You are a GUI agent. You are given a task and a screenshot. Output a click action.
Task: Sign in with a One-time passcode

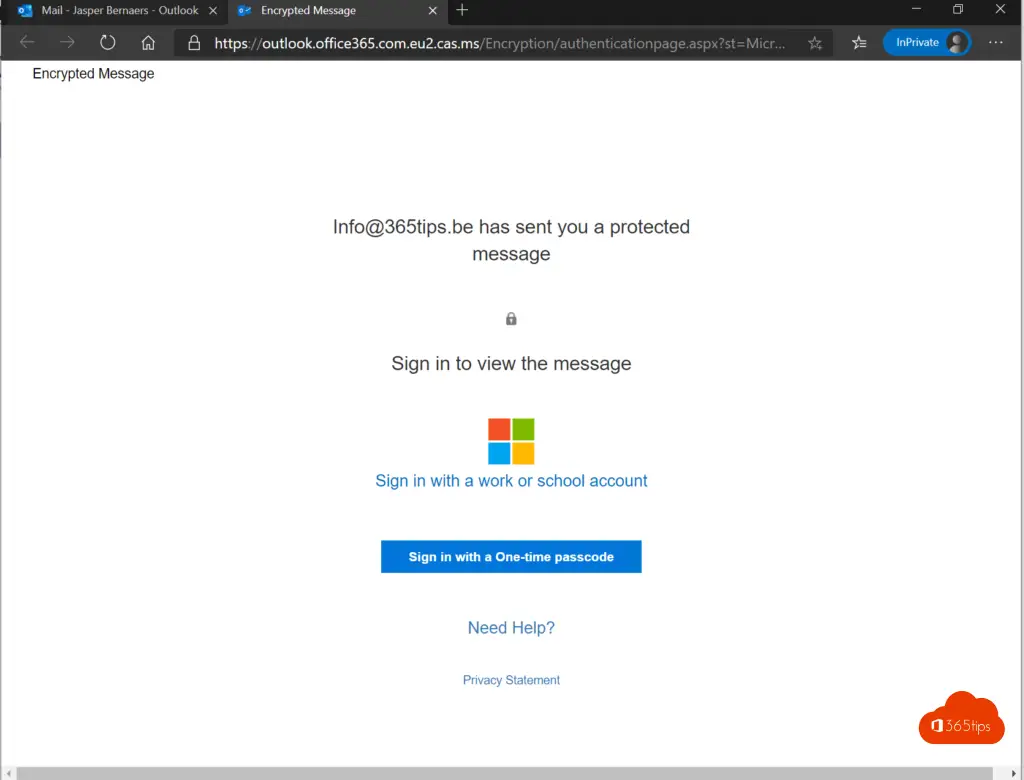pos(511,557)
